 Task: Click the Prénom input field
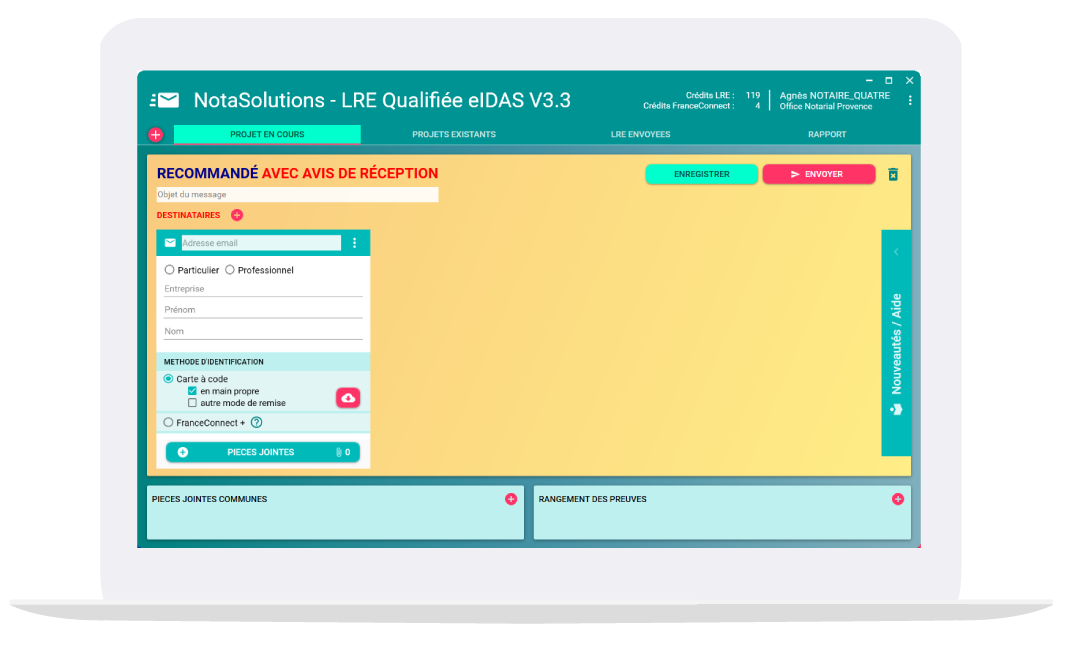click(x=263, y=310)
